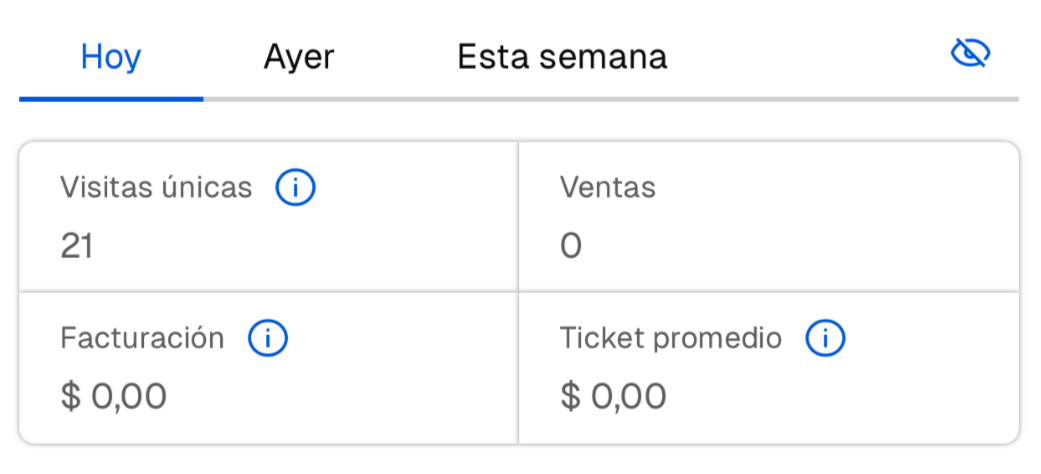Click the Facturación label text

pos(142,339)
